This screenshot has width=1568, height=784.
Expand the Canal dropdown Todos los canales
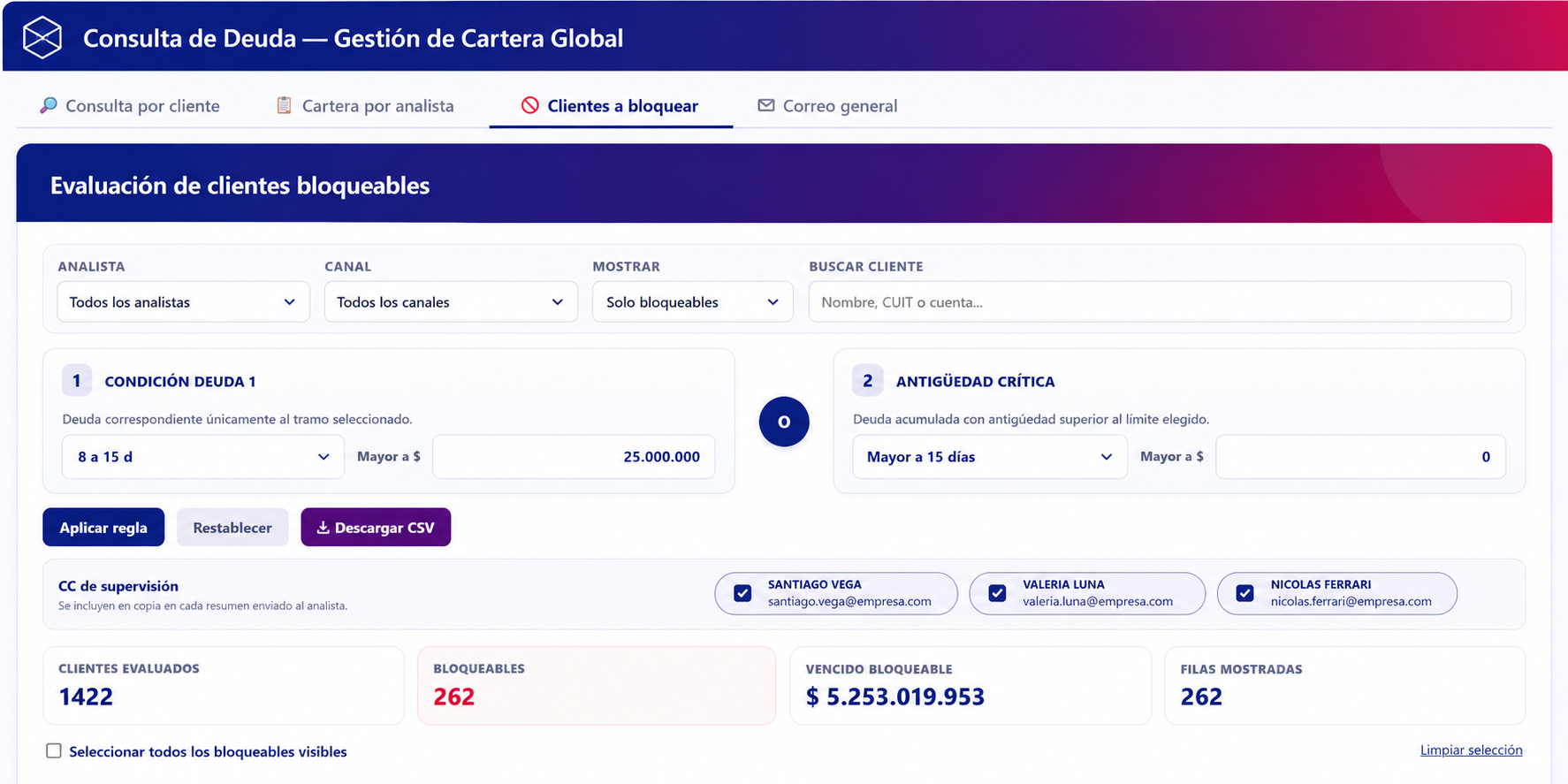coord(451,302)
